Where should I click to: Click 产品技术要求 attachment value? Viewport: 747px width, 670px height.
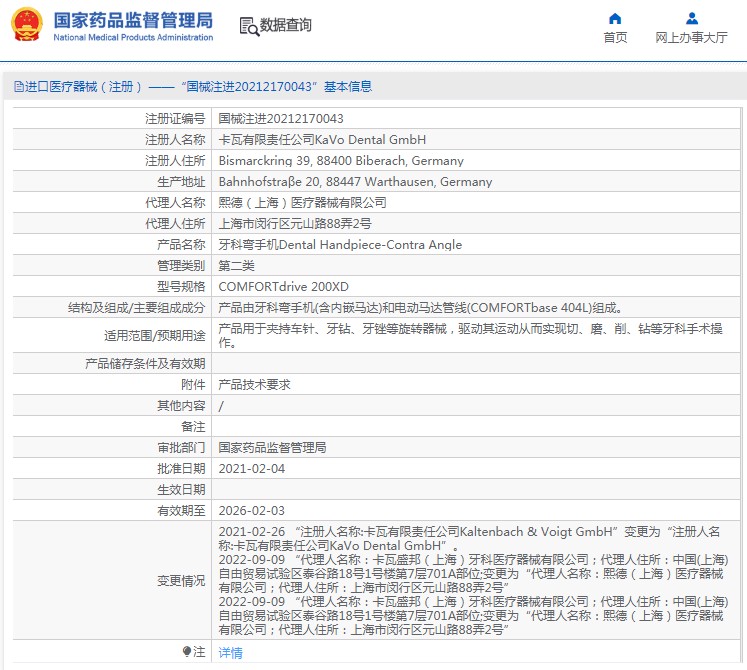pos(254,385)
